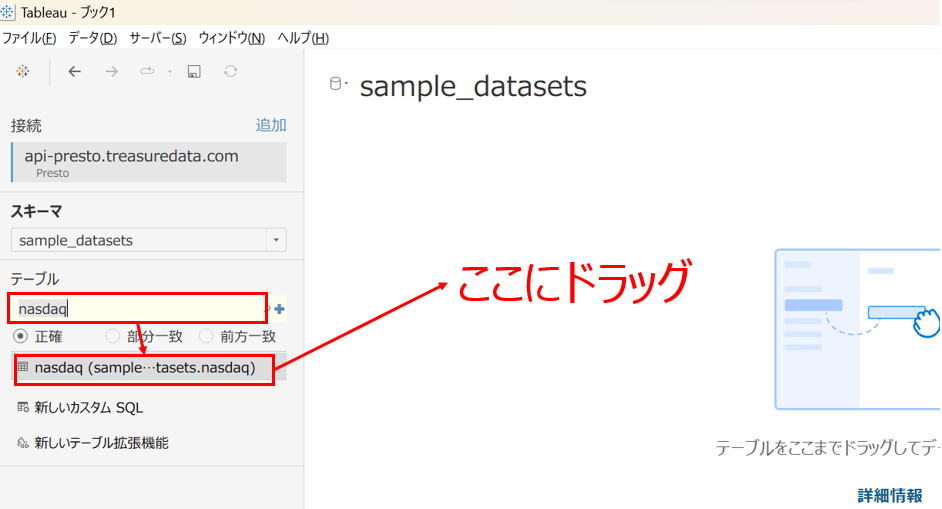Screen dimensions: 942x509
Task: Click the テーブル heading label
Action: pyautogui.click(x=35, y=279)
